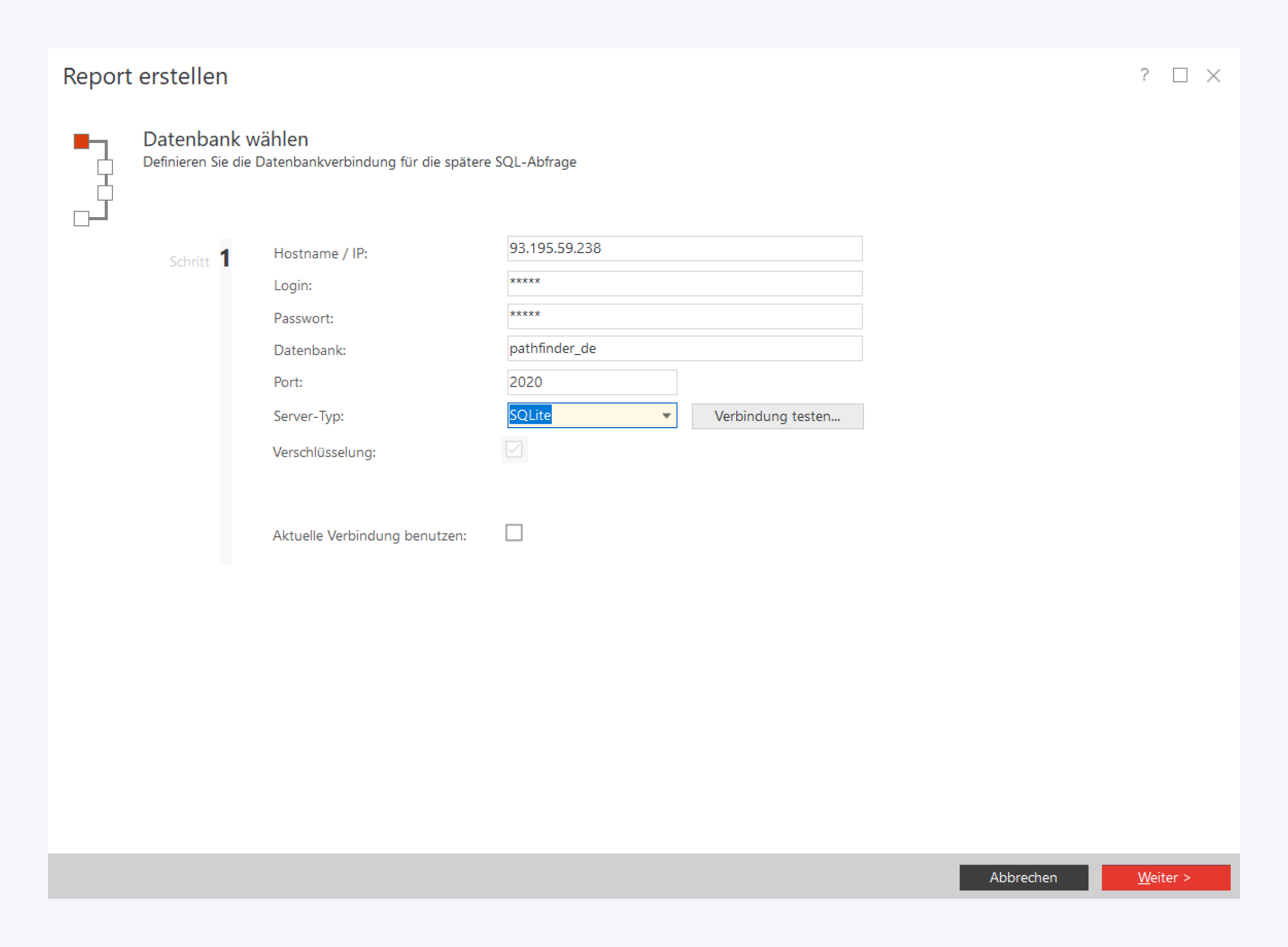Enable Aktuelle Verbindung benutzen checkbox
This screenshot has width=1288, height=947.
tap(514, 532)
